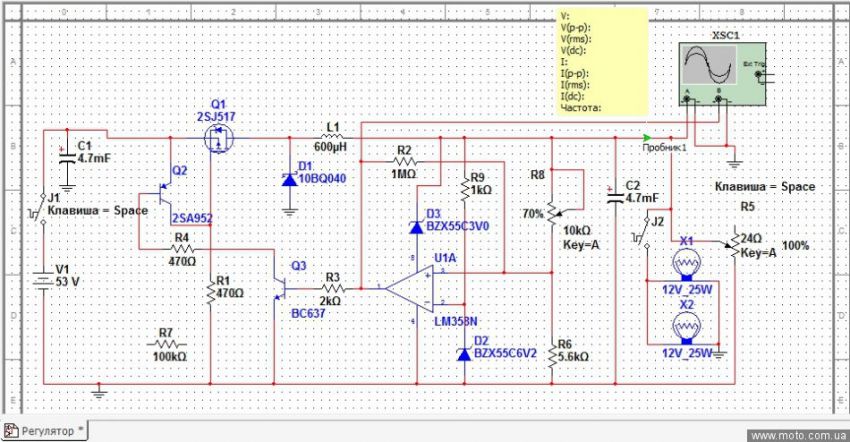
Task: Select the U1A LM358N op-amp triangle
Action: (410, 290)
